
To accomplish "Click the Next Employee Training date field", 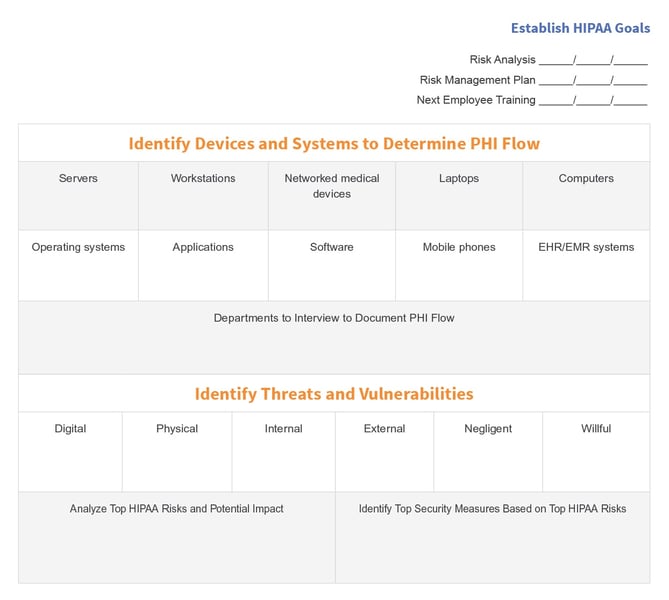I will pyautogui.click(x=592, y=100).
